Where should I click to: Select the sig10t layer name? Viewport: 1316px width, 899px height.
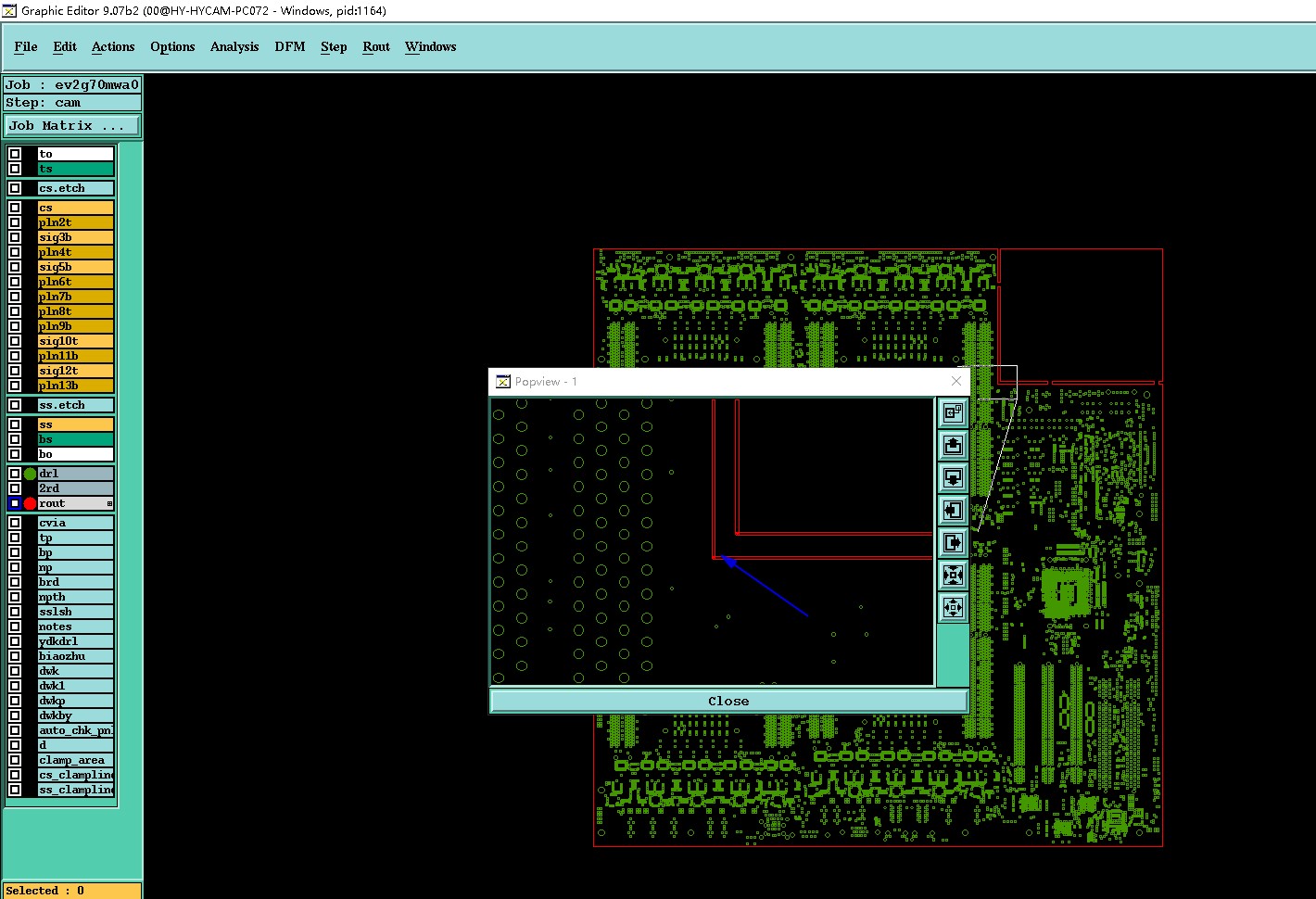(x=76, y=341)
